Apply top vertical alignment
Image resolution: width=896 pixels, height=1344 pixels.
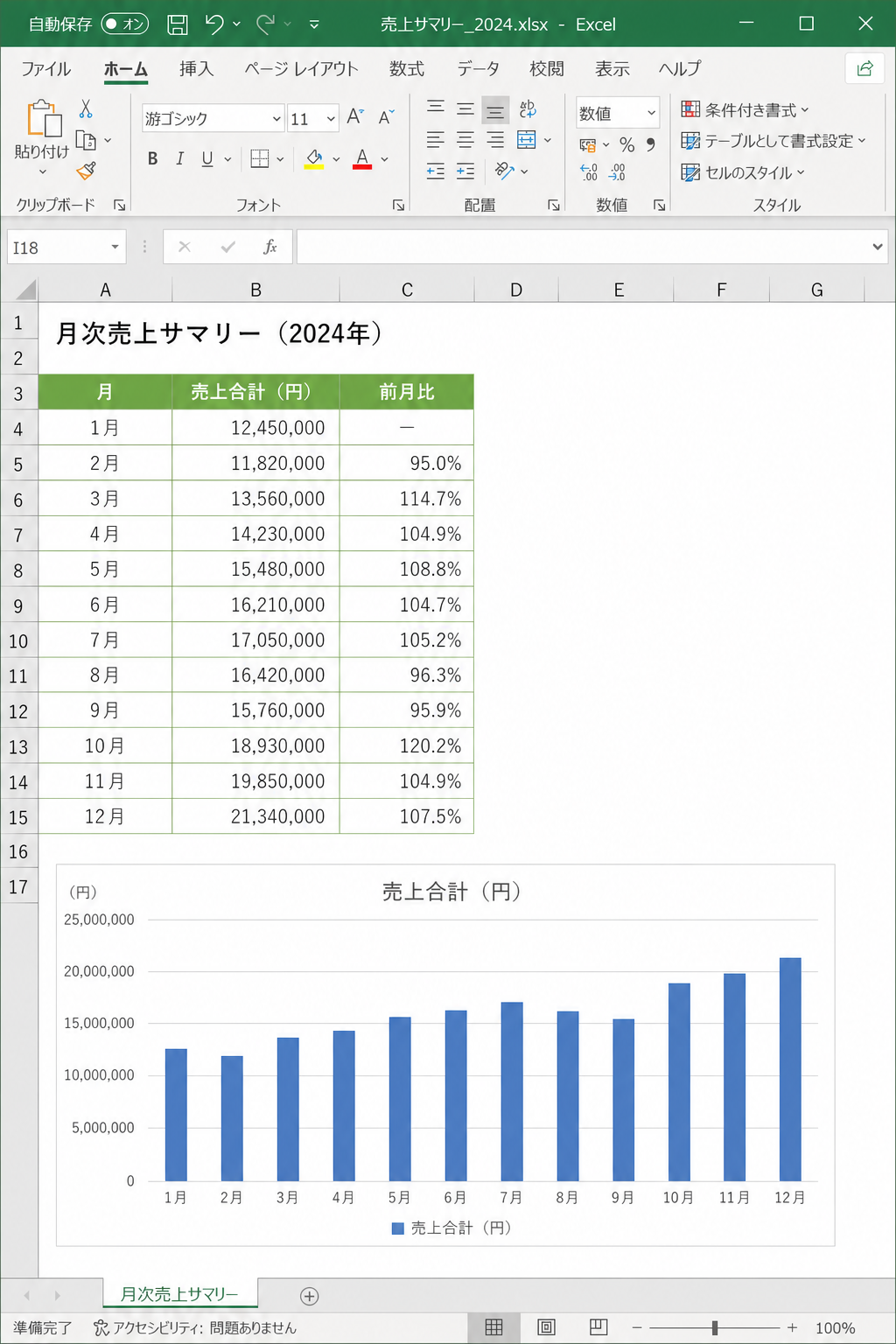pos(436,108)
